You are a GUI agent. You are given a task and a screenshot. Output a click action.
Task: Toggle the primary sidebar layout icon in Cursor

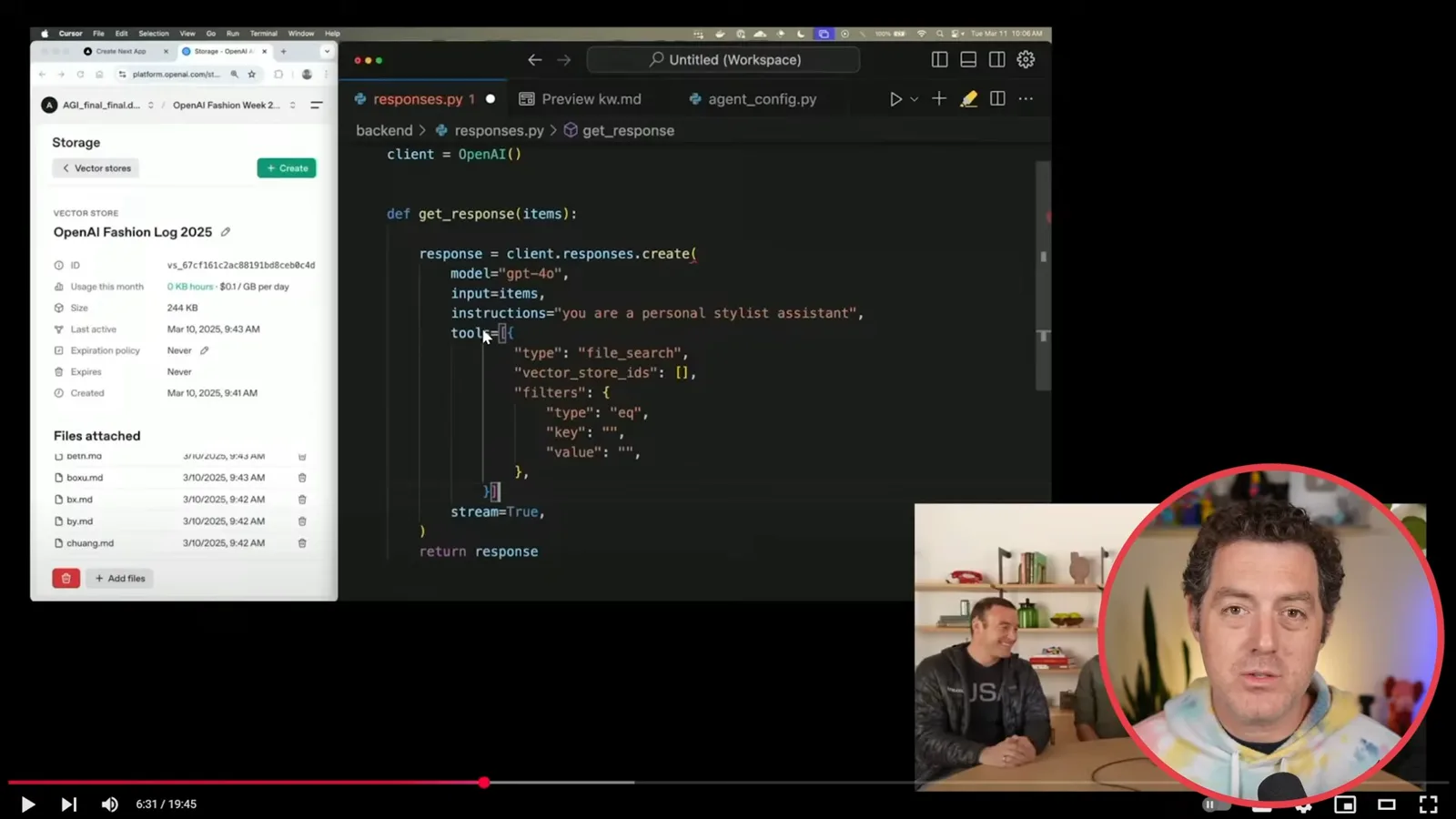click(x=940, y=60)
